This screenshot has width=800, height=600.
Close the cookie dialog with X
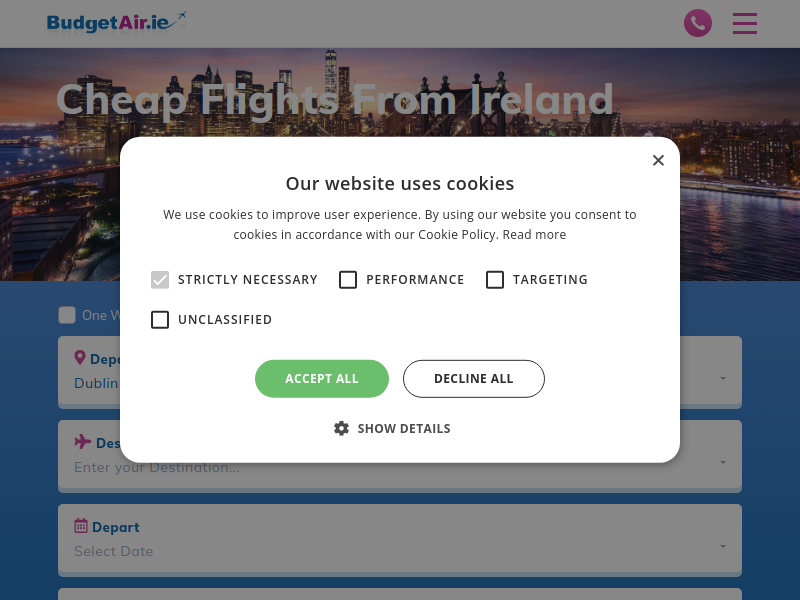(658, 160)
